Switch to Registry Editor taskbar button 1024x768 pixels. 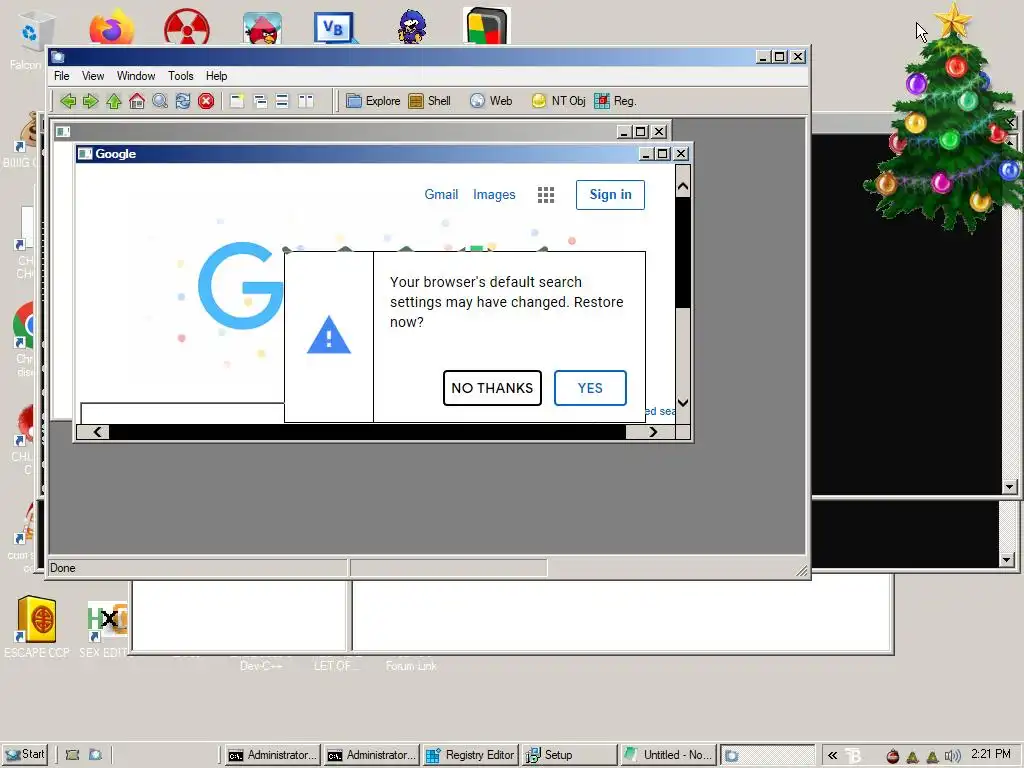click(x=471, y=755)
